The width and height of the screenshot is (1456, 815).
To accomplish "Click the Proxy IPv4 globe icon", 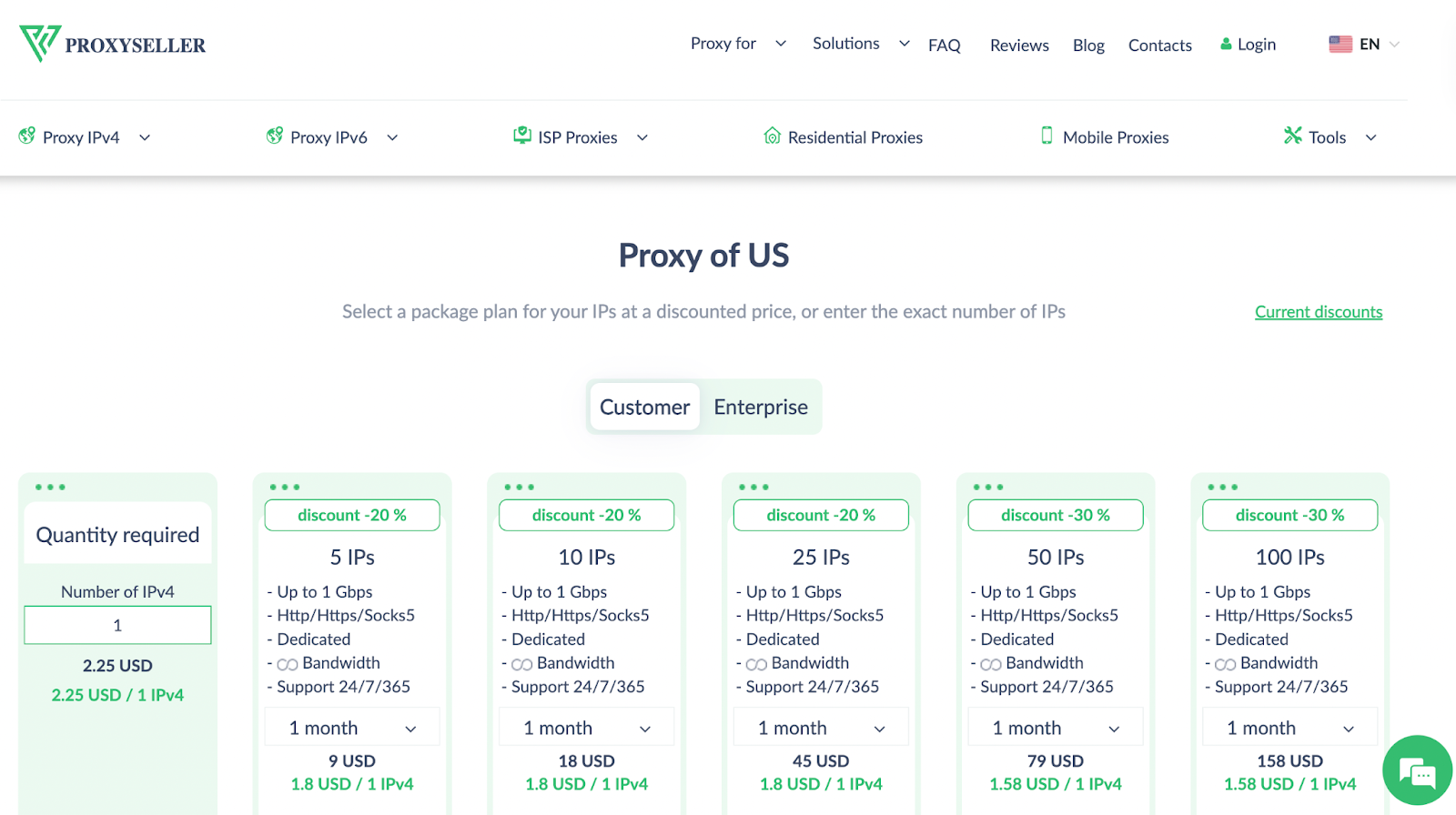I will coord(27,136).
